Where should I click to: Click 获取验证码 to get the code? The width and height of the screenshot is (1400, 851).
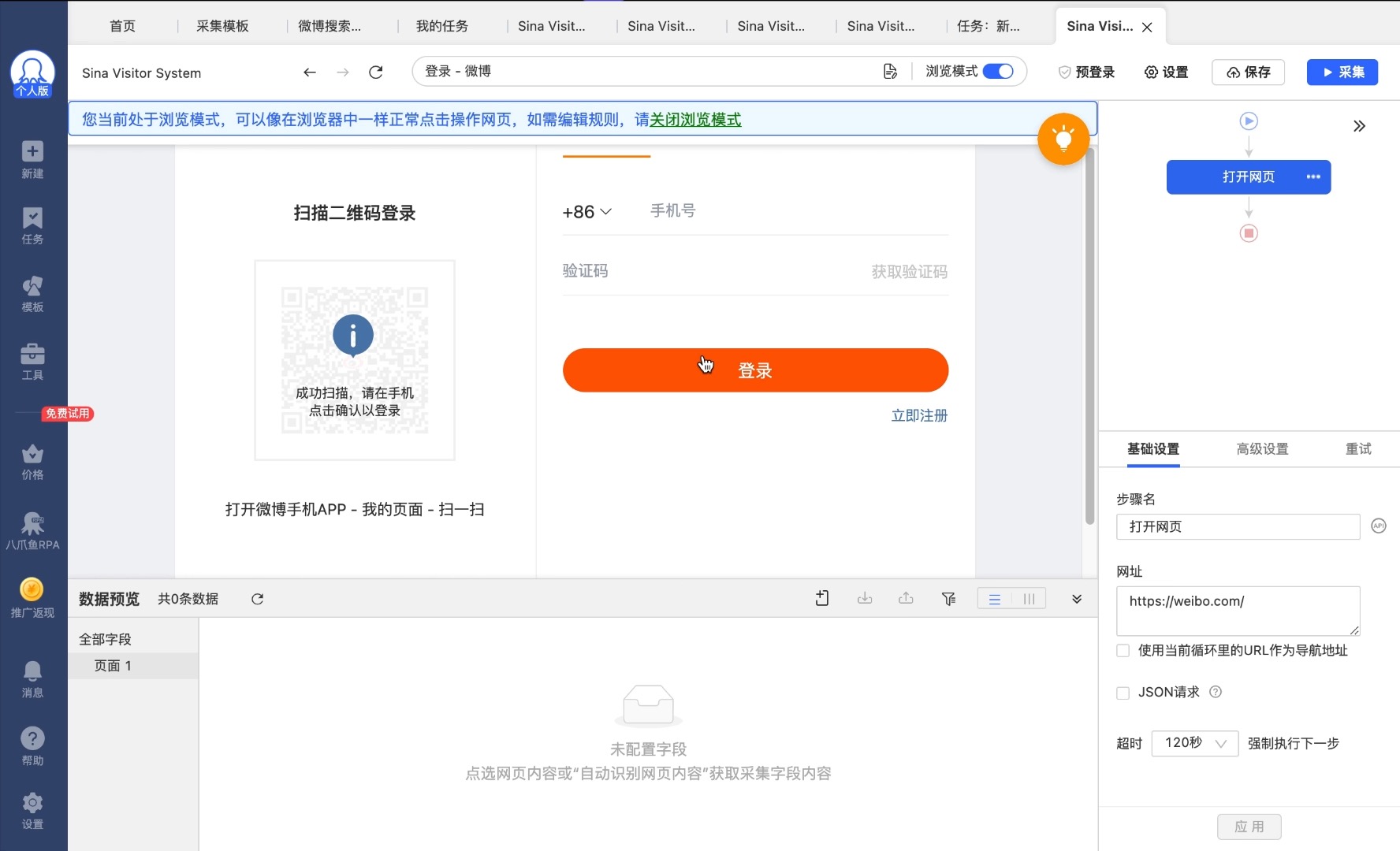[x=909, y=272]
